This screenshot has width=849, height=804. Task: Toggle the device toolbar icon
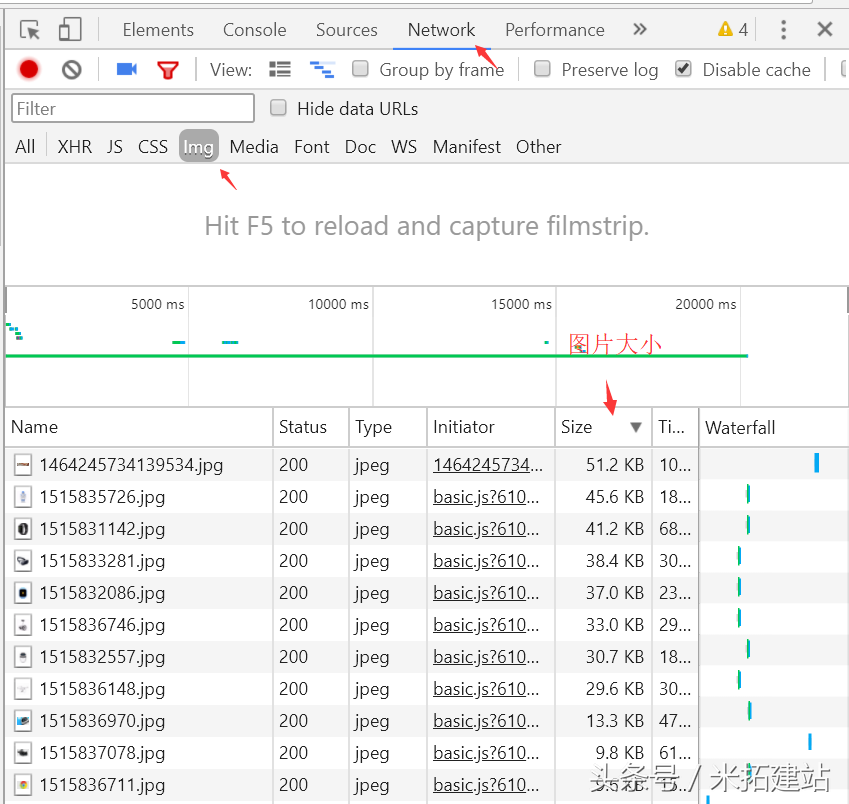coord(69,30)
